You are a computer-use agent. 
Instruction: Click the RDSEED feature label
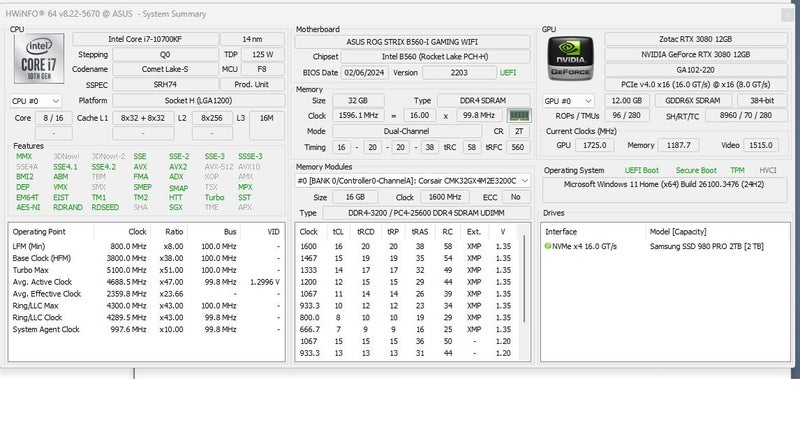pos(105,207)
